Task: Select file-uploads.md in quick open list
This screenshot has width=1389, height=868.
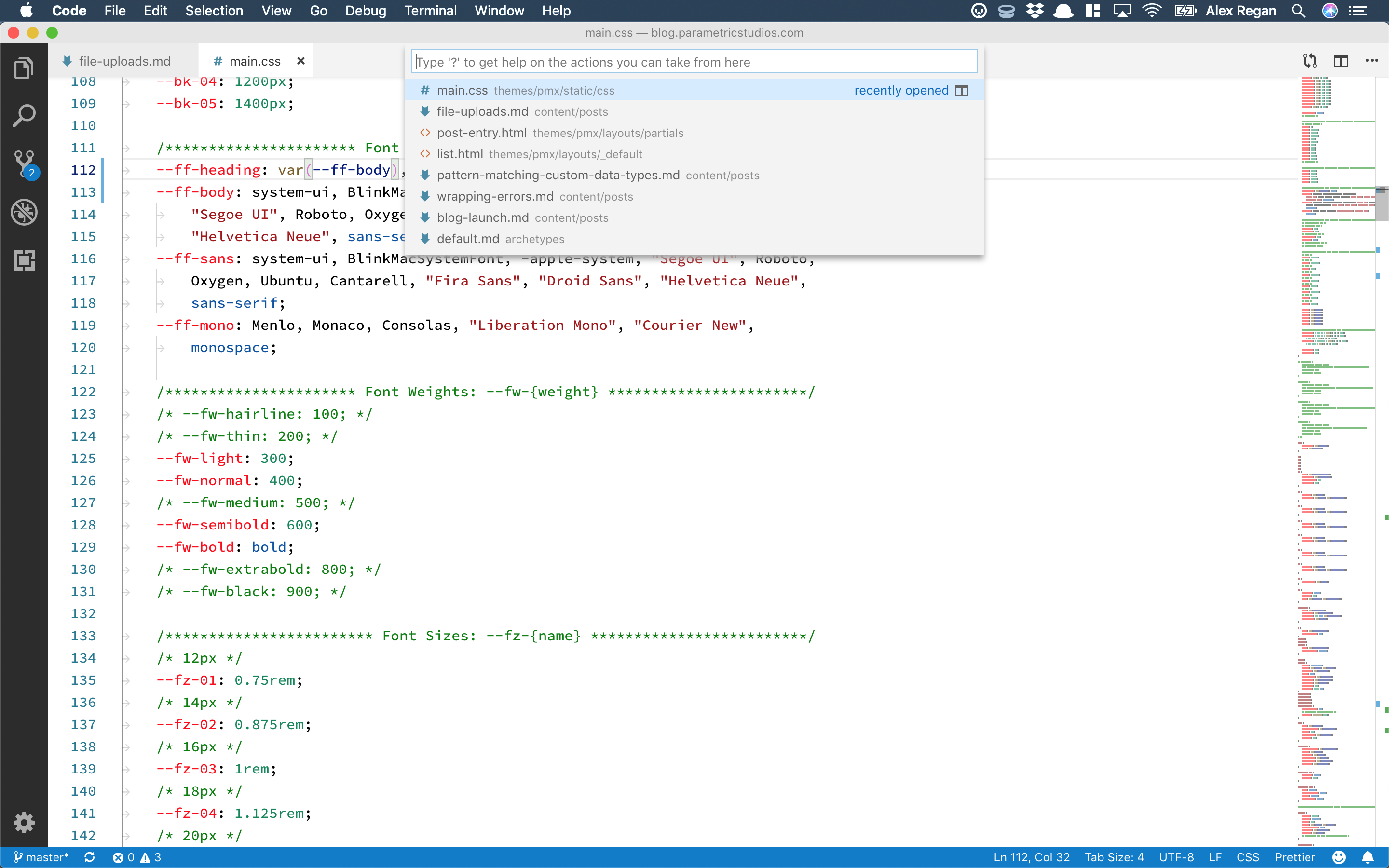Action: point(694,111)
